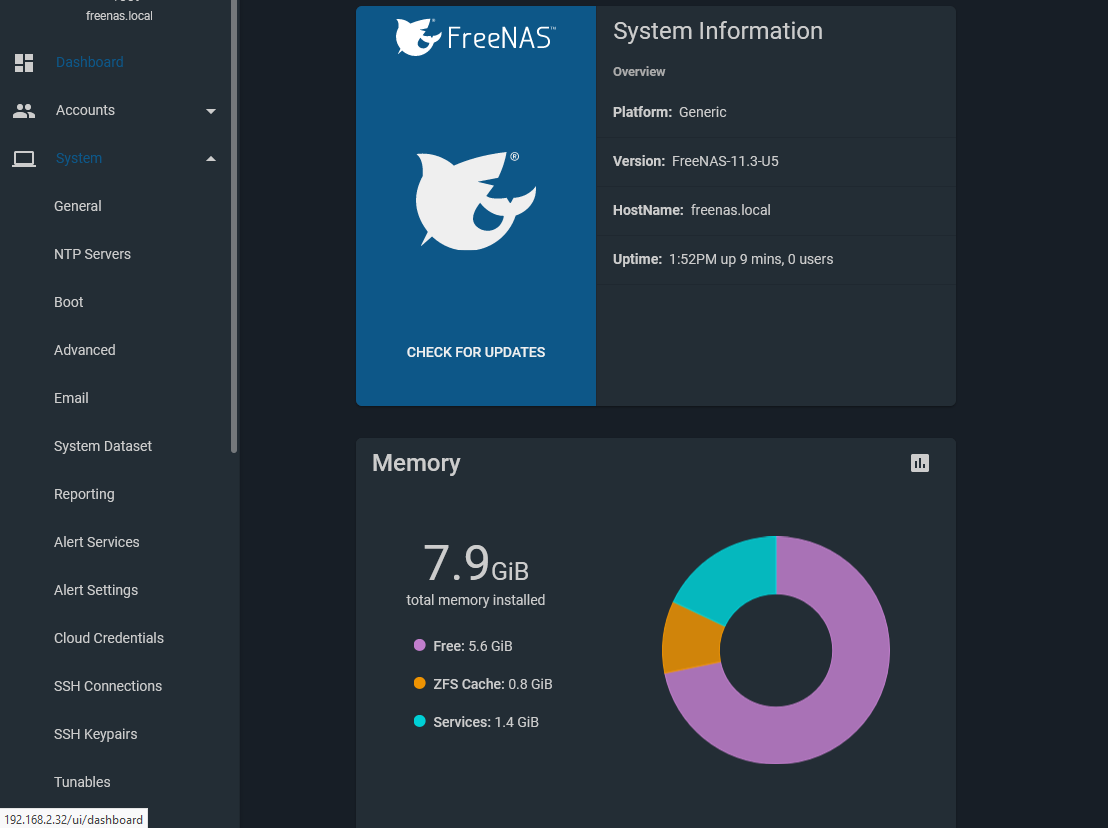
Task: Click the freenas.local hostname in sidebar
Action: tap(119, 16)
